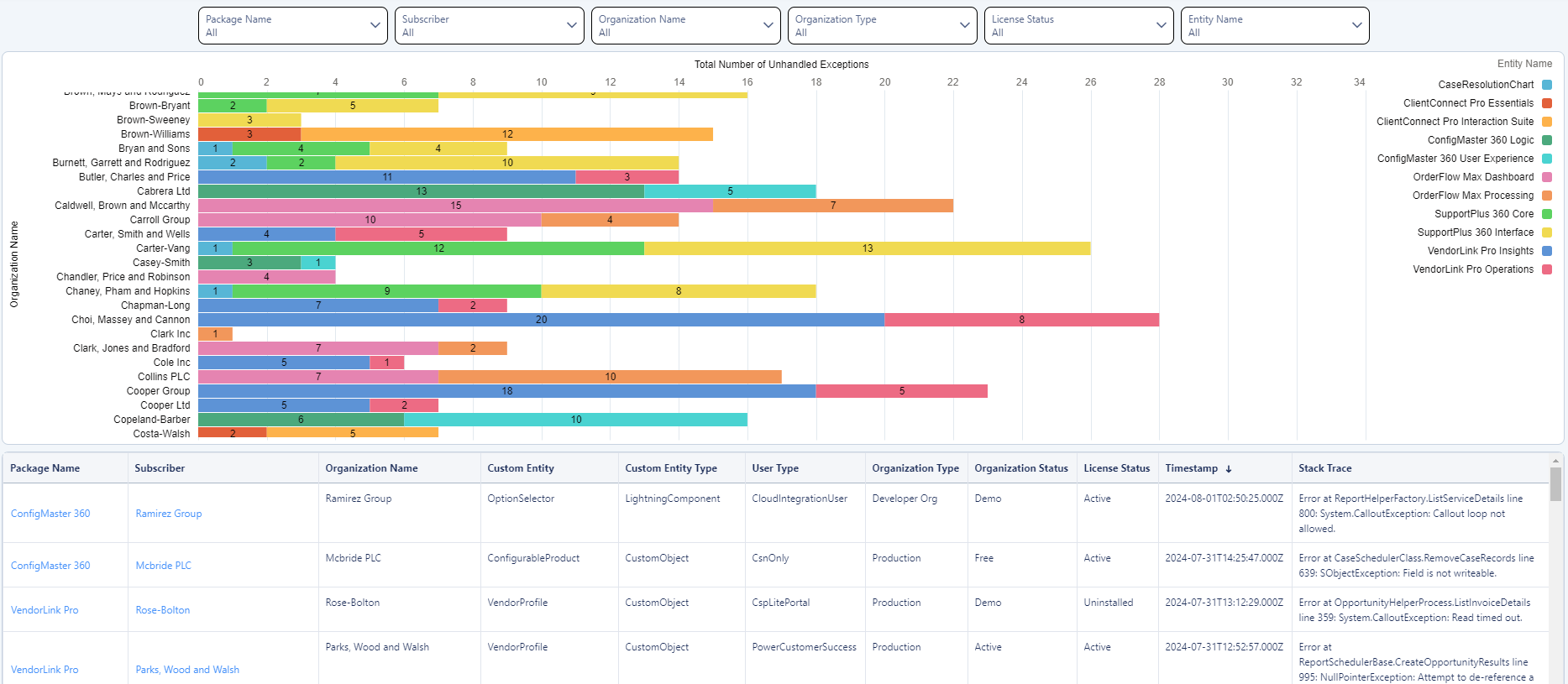The image size is (1568, 684).
Task: Click the Timestamp sort descending arrow
Action: (x=1229, y=469)
